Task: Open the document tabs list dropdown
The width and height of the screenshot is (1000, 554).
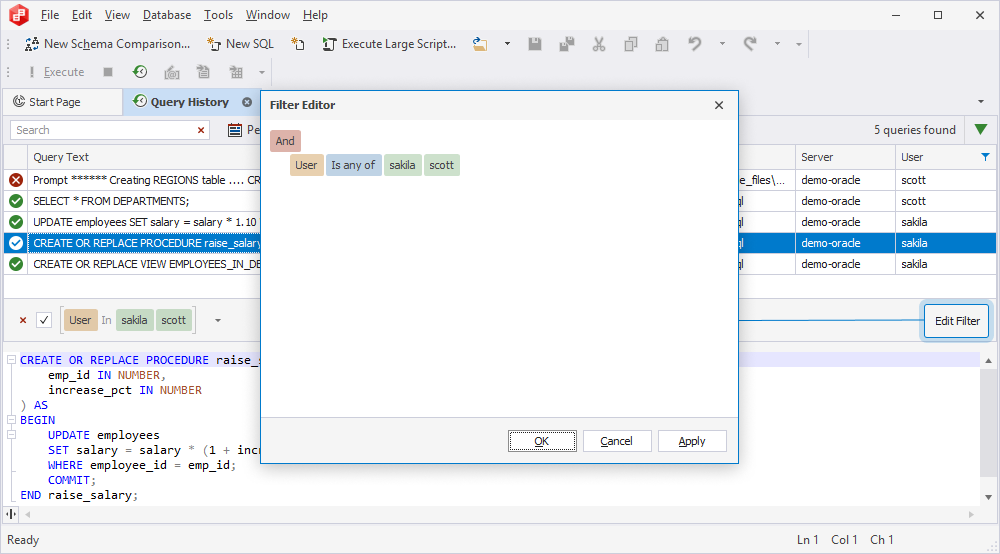Action: tap(981, 102)
